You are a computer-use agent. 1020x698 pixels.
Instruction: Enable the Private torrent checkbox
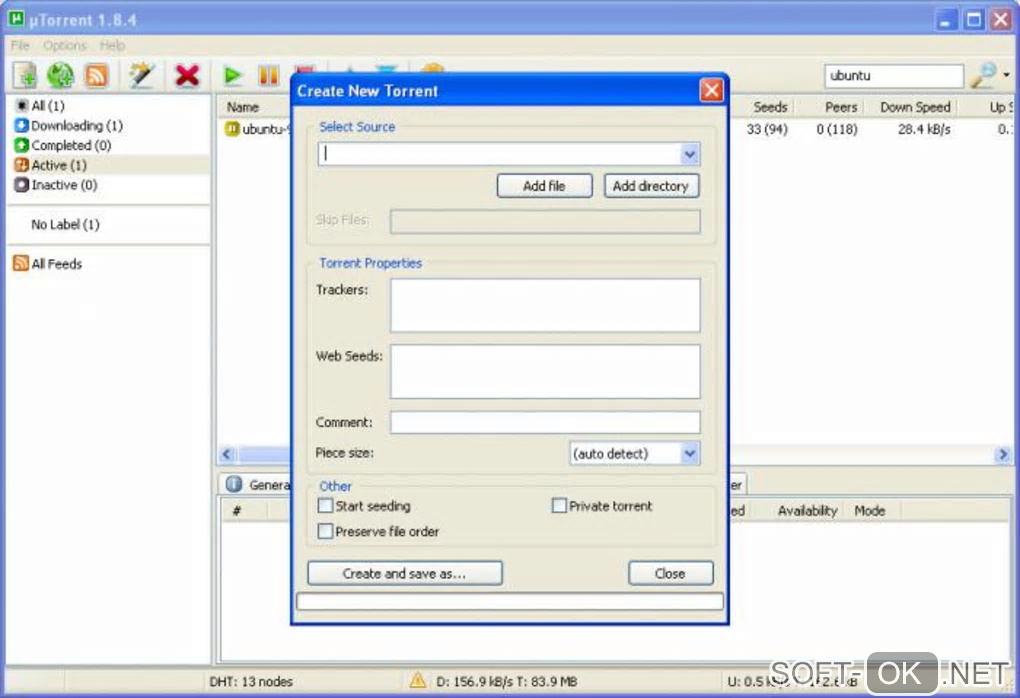click(559, 505)
